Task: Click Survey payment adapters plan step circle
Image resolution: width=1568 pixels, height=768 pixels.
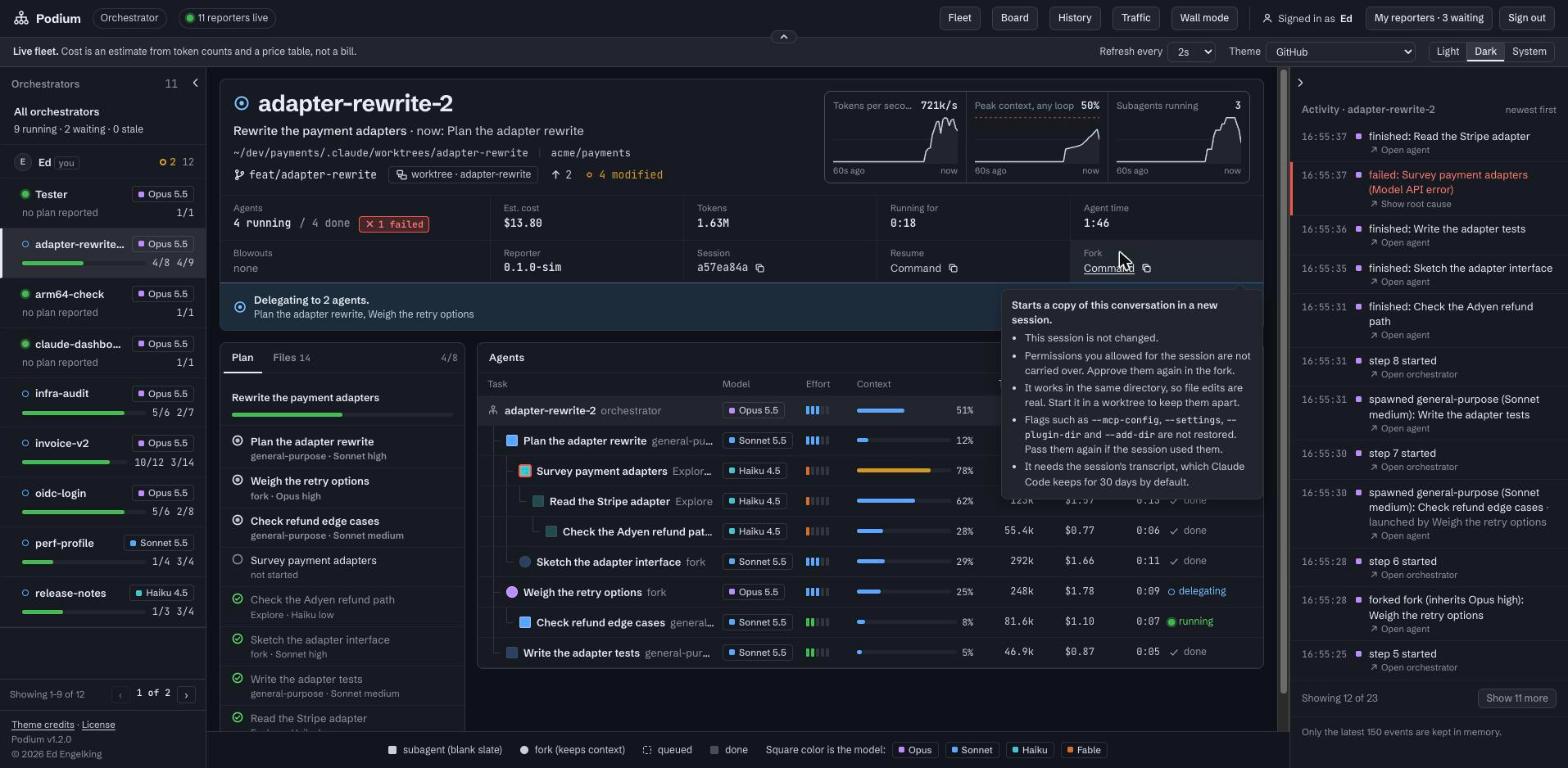Action: point(237,560)
